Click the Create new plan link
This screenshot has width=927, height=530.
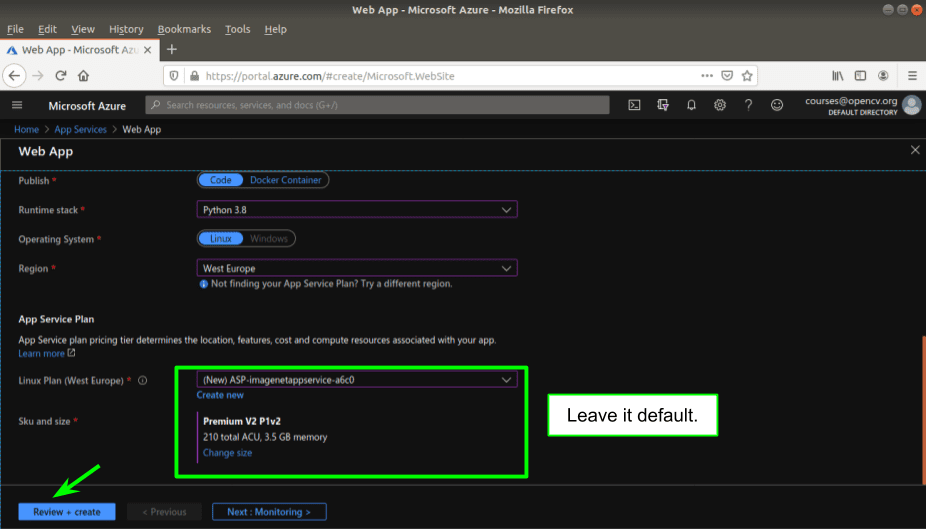coord(220,395)
